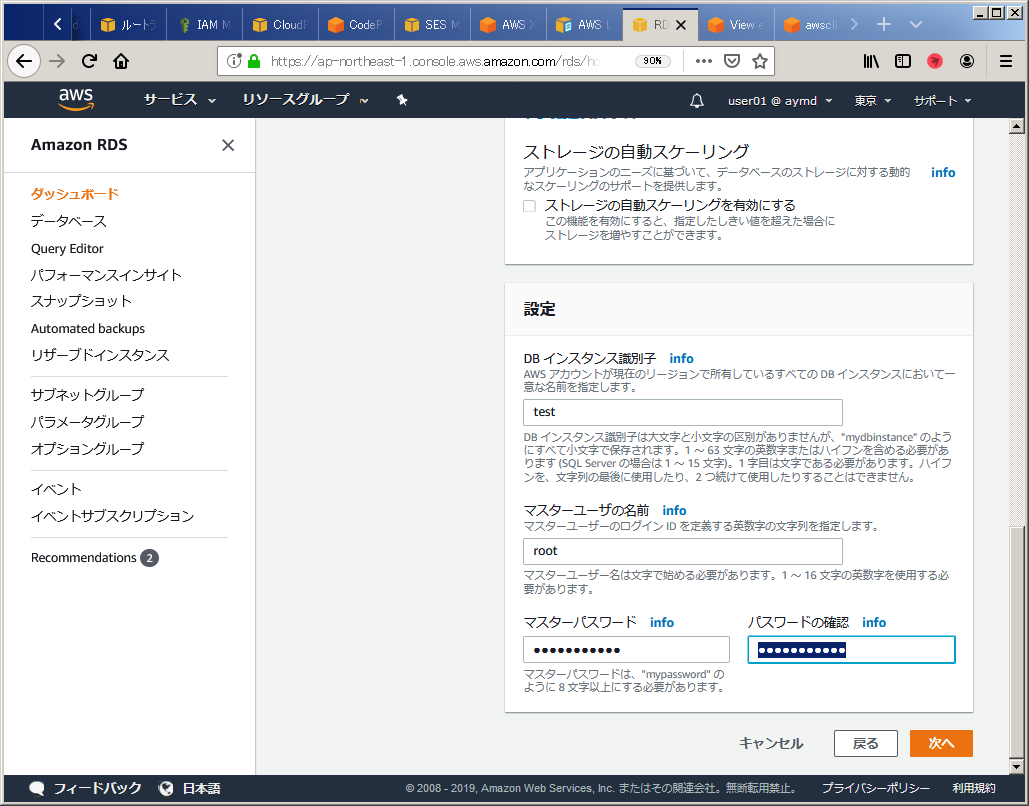Click info next to マスターユーザの名前
1029x806 pixels.
click(x=674, y=511)
